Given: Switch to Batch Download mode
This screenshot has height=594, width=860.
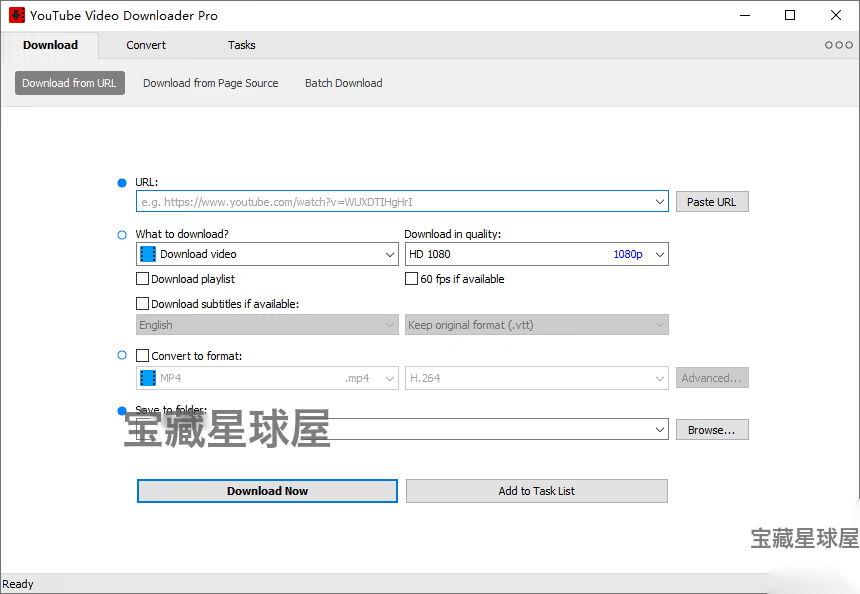Looking at the screenshot, I should 343,83.
